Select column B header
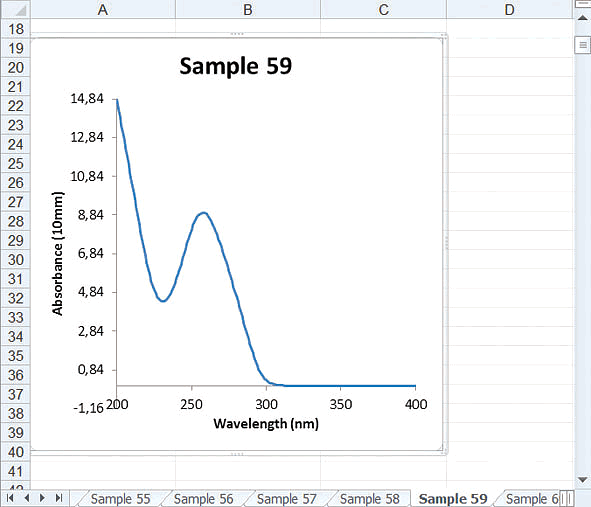The width and height of the screenshot is (591, 507). coord(248,9)
